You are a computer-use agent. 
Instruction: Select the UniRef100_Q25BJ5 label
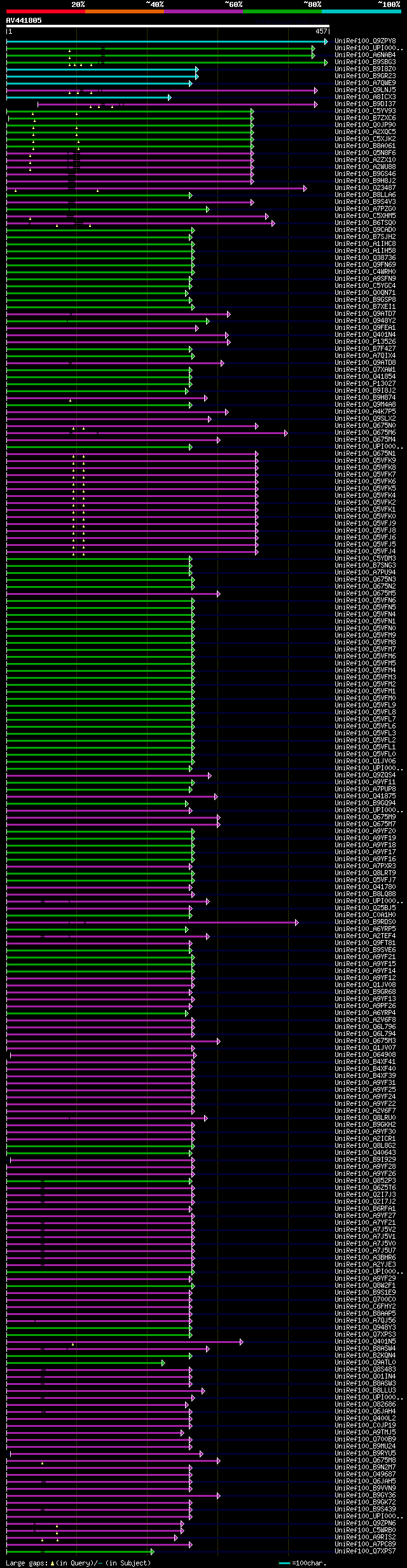[x=365, y=908]
